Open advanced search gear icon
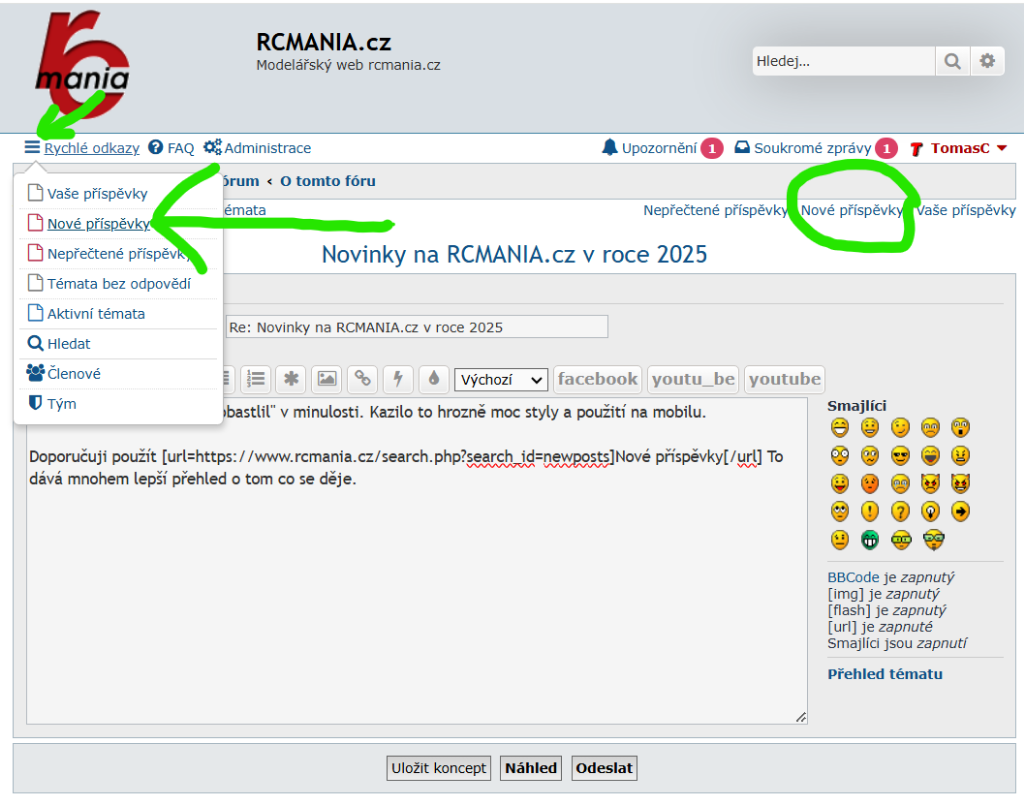The width and height of the screenshot is (1024, 805). point(987,61)
